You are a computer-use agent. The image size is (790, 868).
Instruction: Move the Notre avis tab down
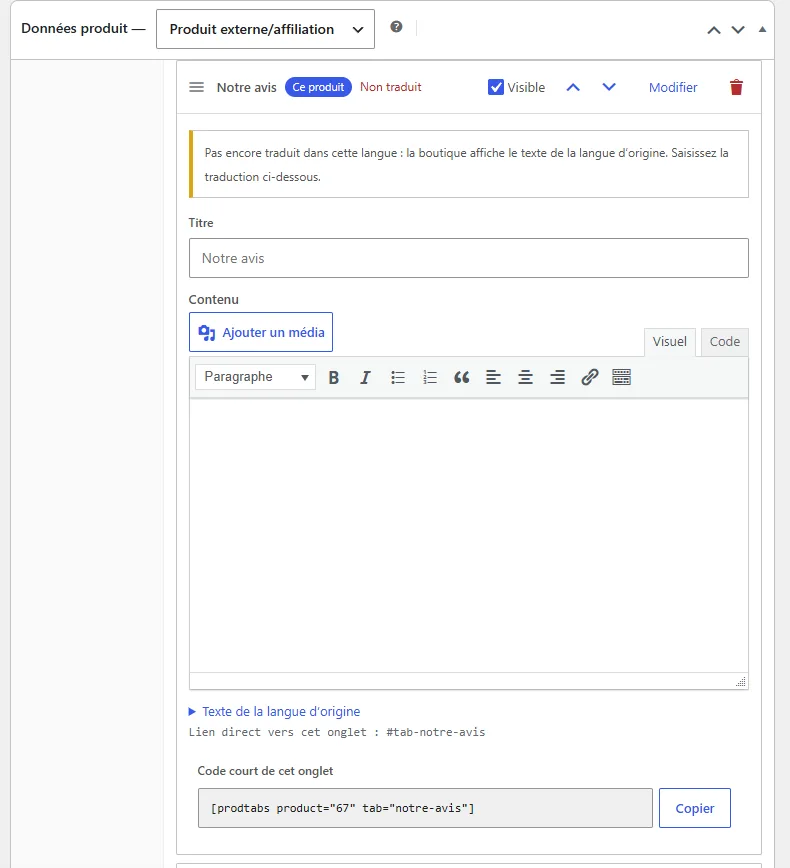(x=609, y=87)
